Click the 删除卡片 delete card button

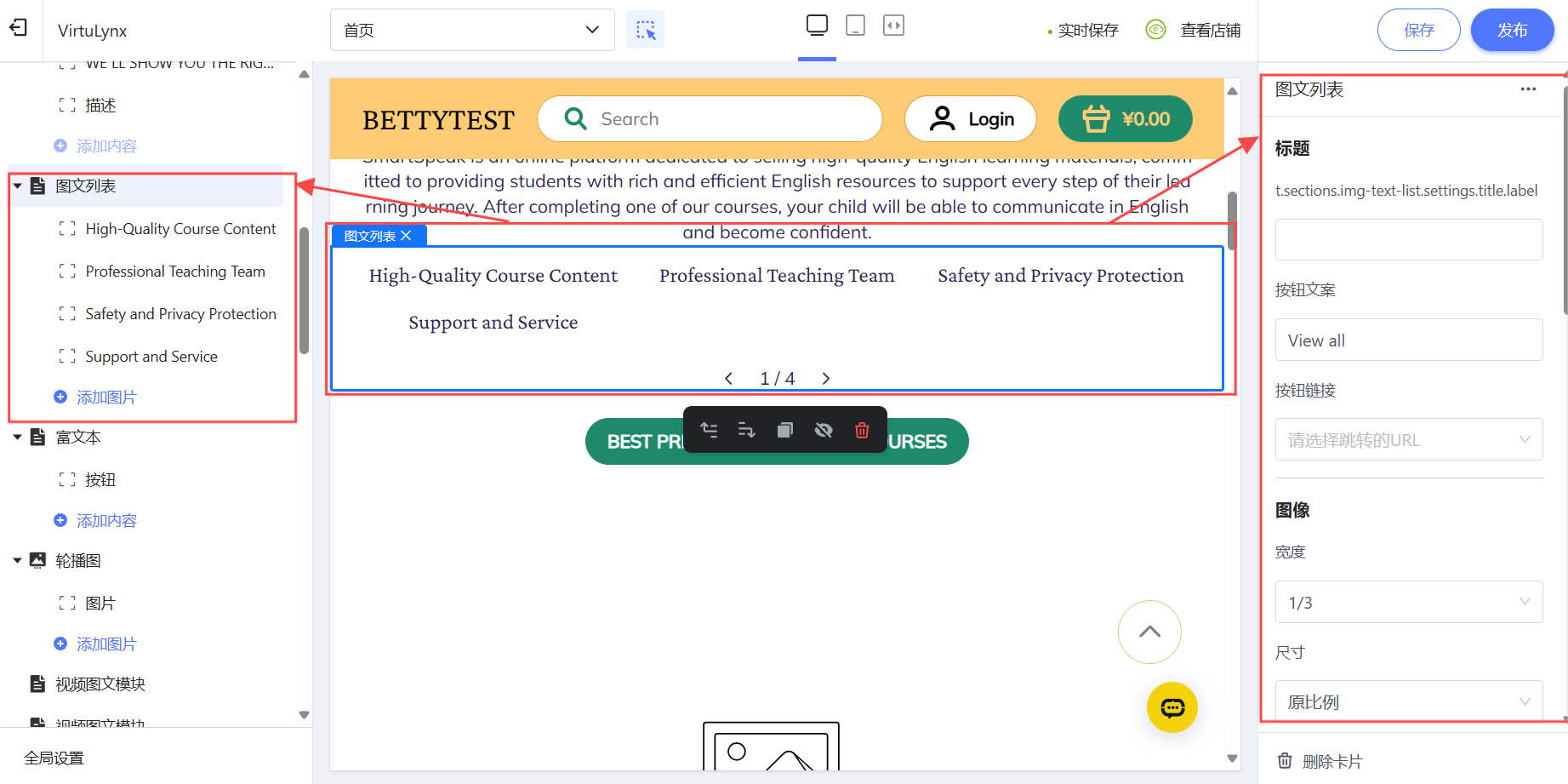(1332, 761)
